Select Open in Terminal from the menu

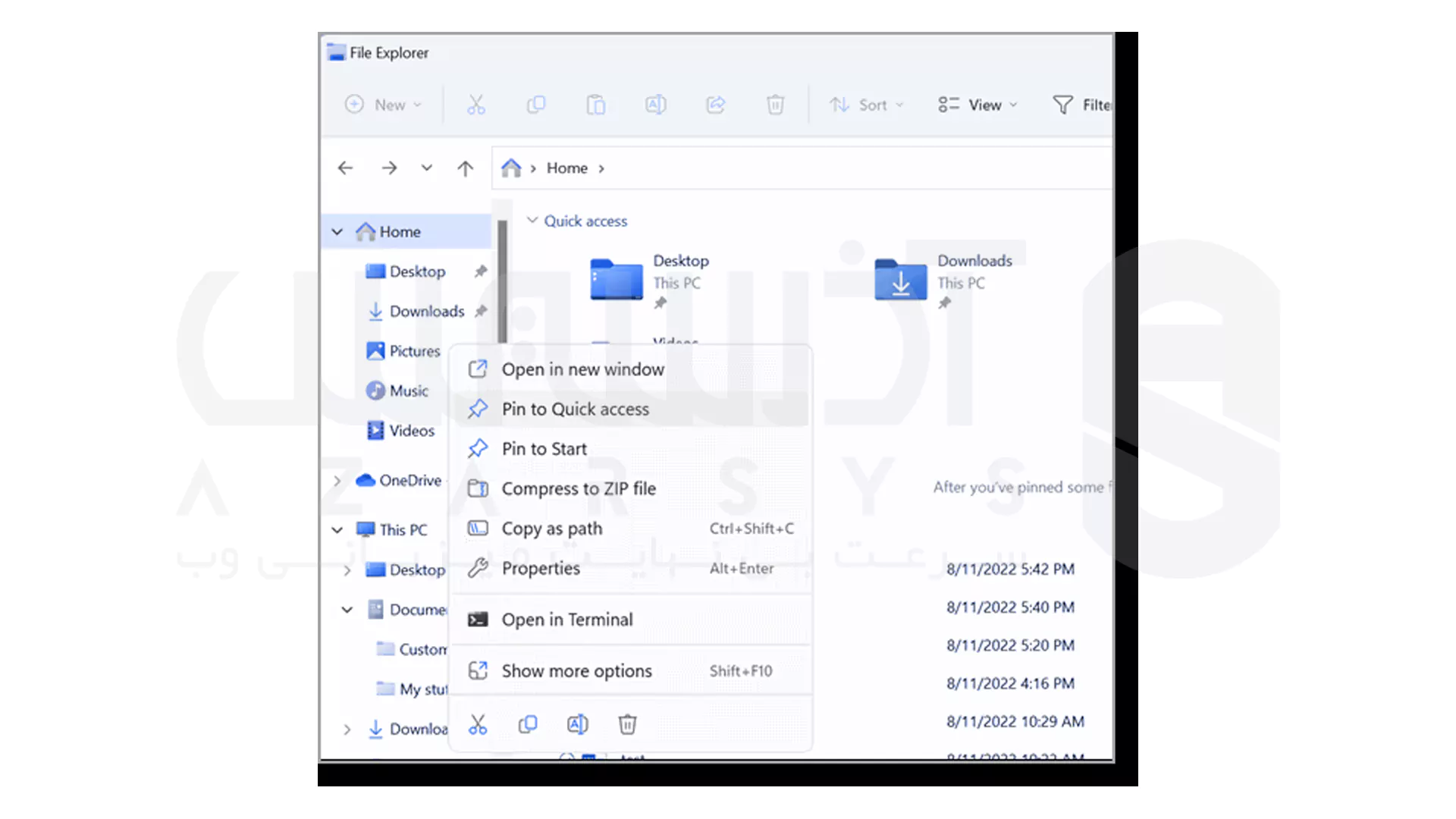567,620
